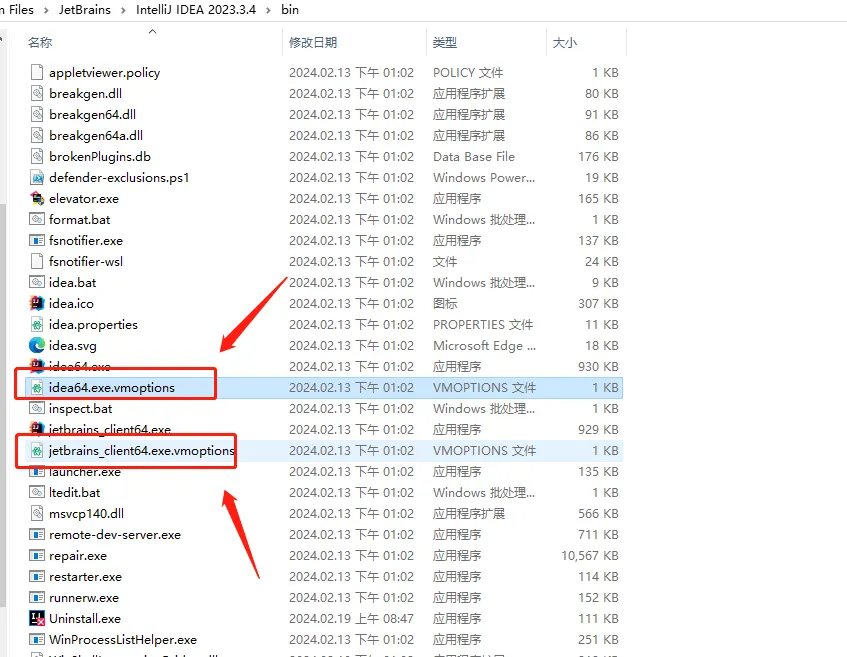Click the breakgen64.dll file icon
The width and height of the screenshot is (847, 657).
click(x=37, y=115)
